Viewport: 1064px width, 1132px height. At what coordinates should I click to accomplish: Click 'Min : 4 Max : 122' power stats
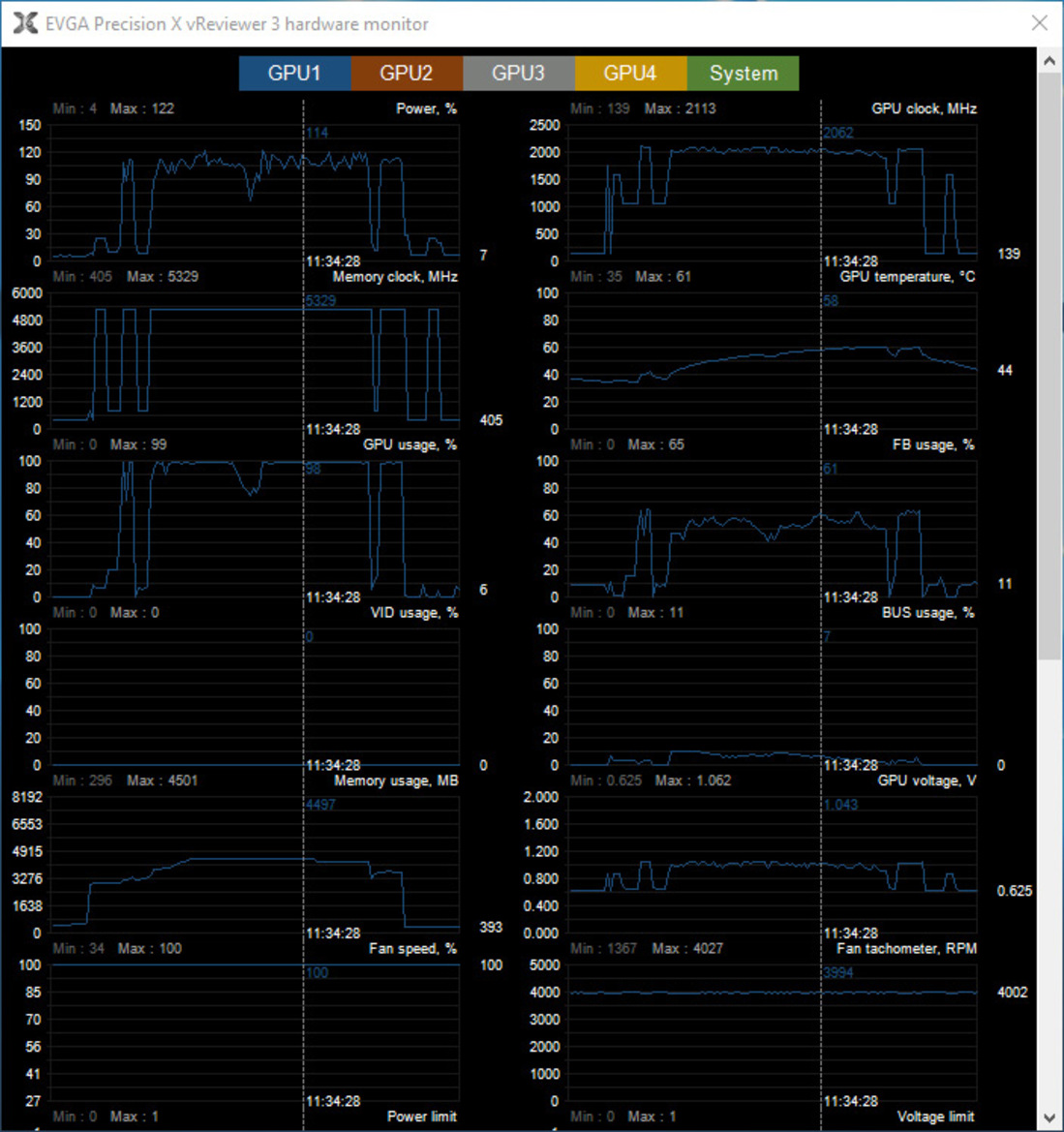113,109
